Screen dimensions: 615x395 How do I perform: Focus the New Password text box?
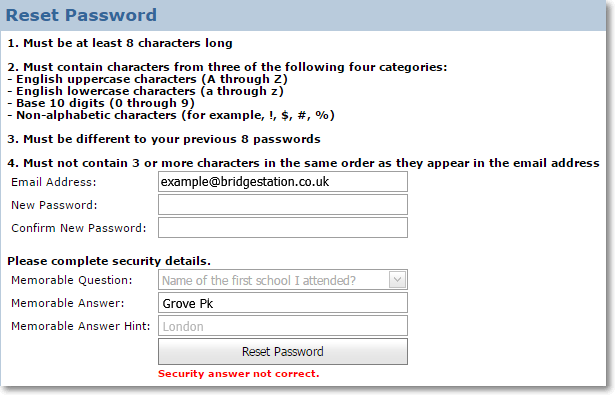pos(283,205)
